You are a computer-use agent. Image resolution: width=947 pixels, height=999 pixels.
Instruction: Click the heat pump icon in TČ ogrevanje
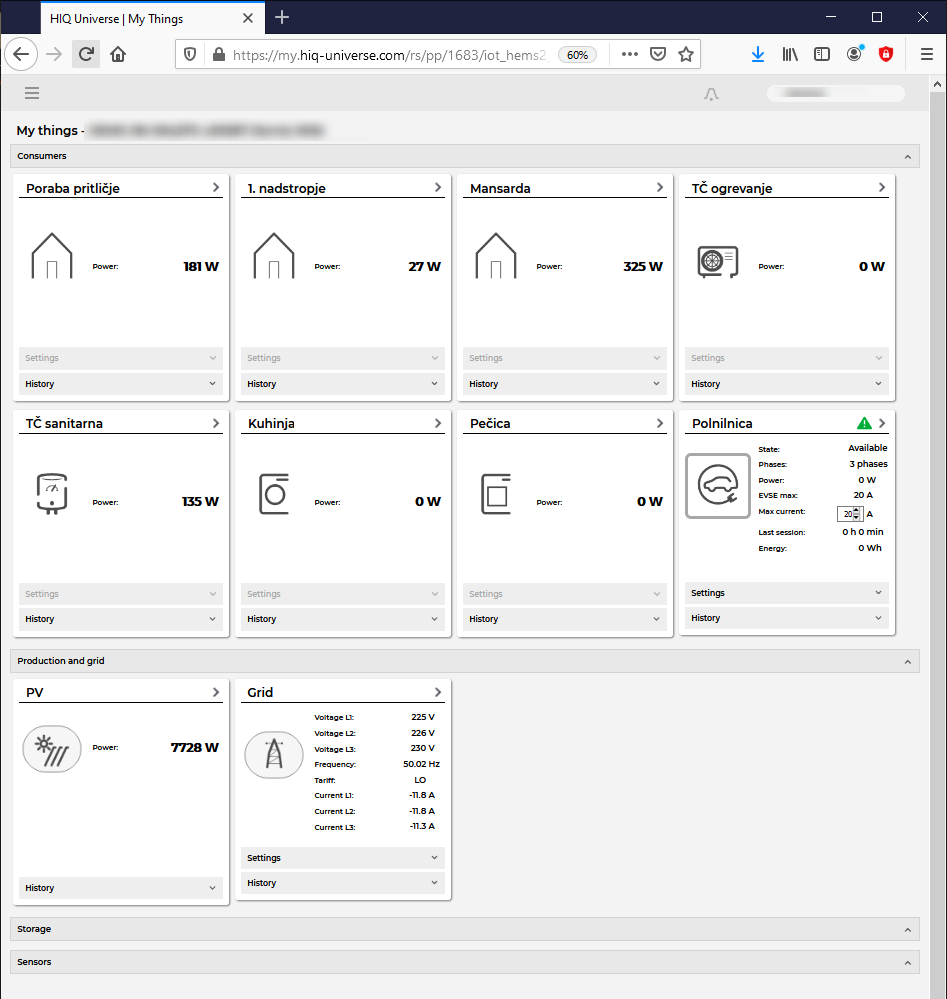(x=716, y=263)
